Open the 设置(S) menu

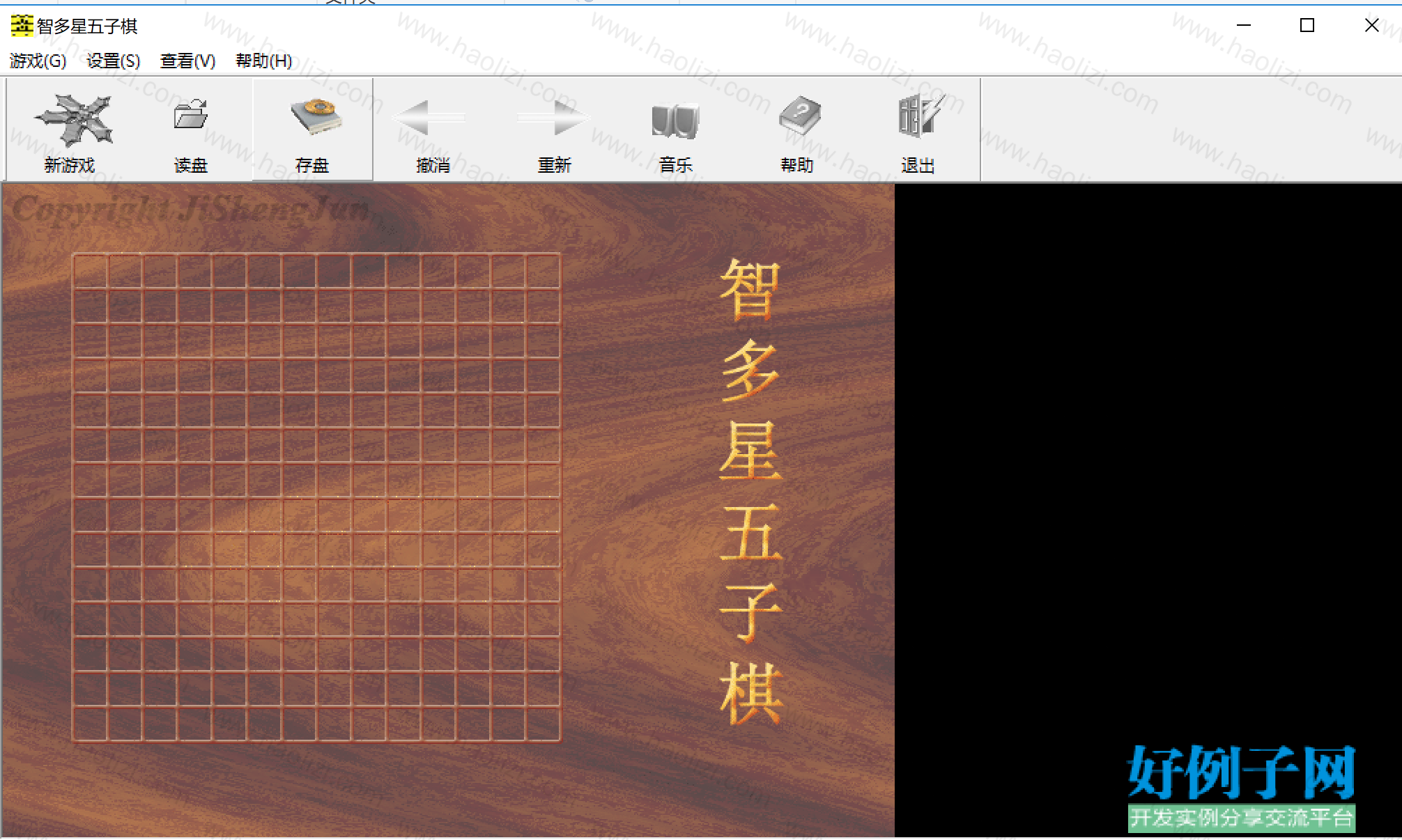tap(113, 61)
